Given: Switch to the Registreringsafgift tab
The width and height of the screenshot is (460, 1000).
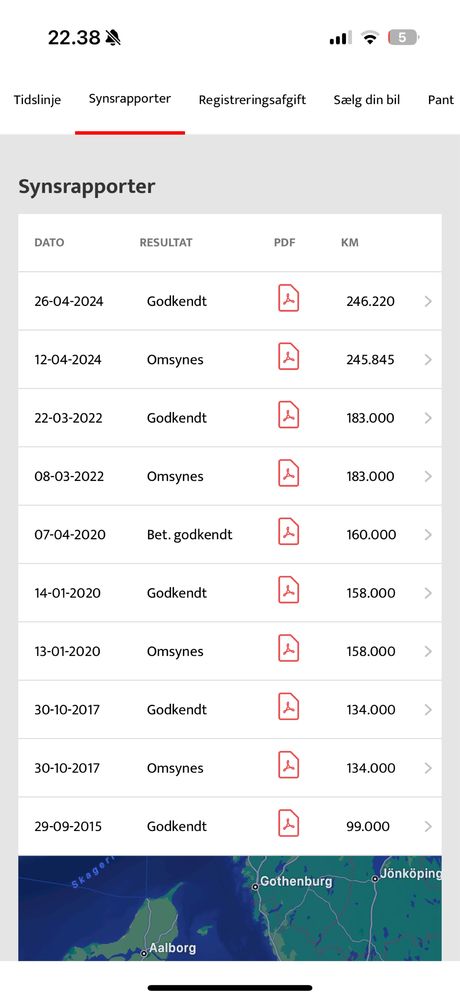Looking at the screenshot, I should pos(252,100).
